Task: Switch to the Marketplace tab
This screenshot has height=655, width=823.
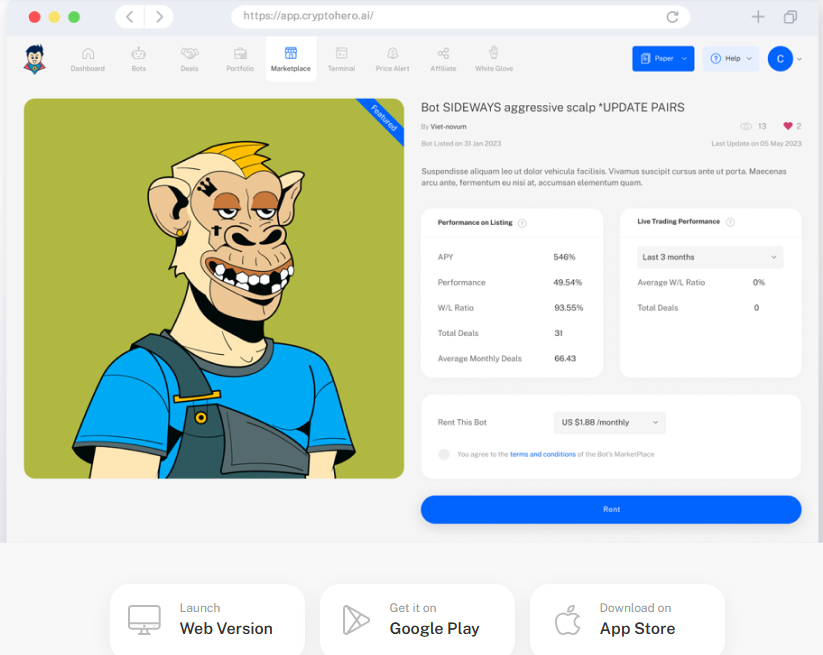Action: point(291,59)
